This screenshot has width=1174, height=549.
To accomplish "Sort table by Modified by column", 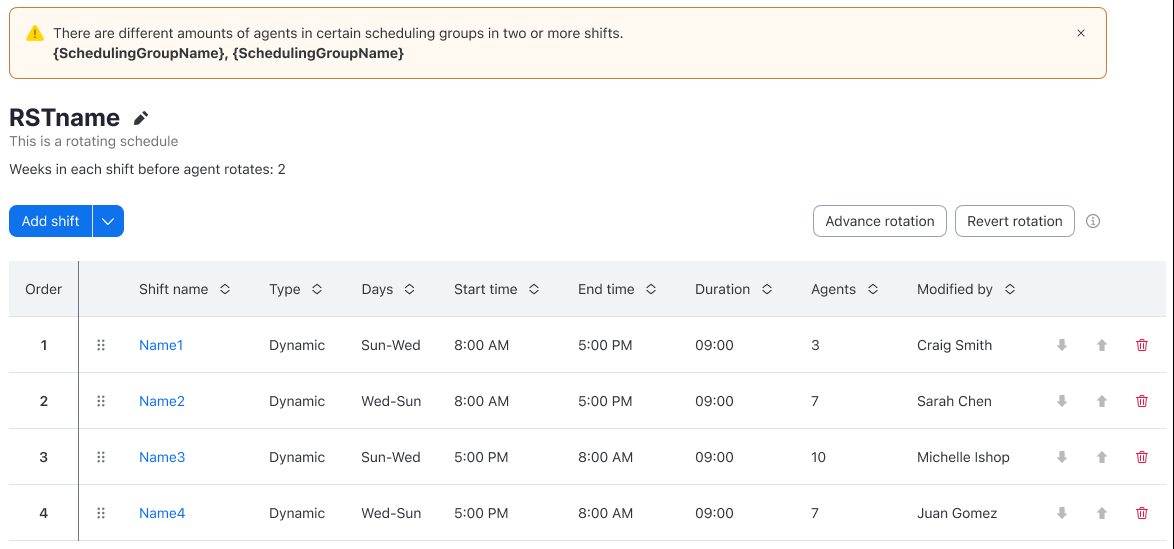I will pos(1009,289).
